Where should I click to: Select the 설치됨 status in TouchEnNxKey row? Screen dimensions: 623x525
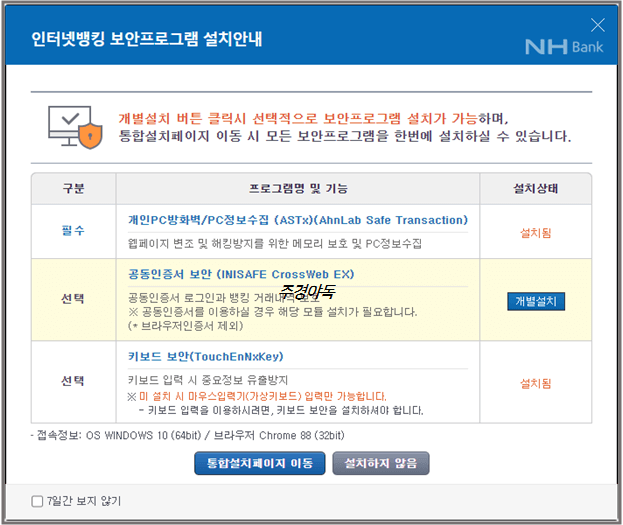point(536,384)
